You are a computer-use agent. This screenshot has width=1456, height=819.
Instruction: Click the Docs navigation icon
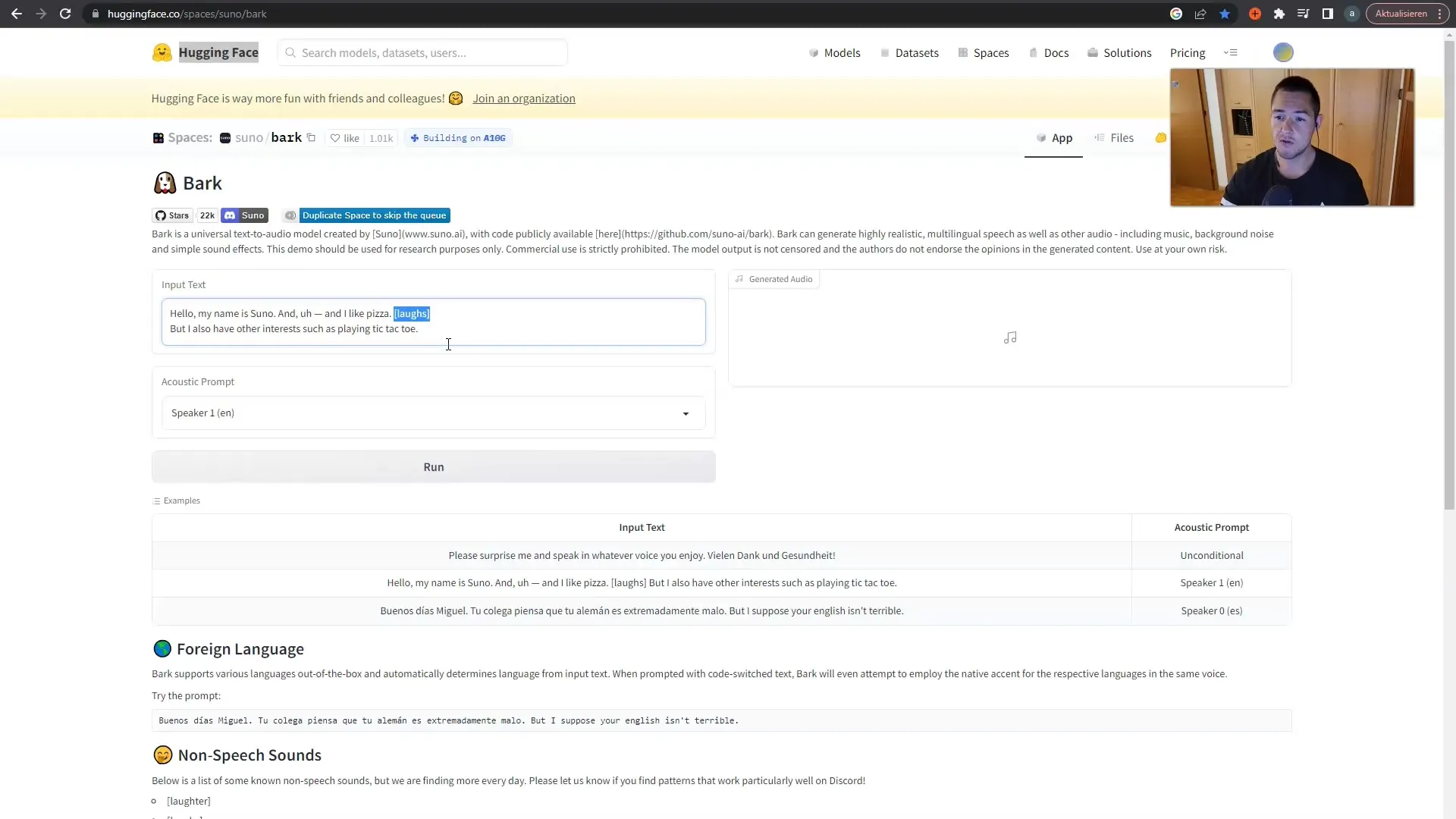1032,53
